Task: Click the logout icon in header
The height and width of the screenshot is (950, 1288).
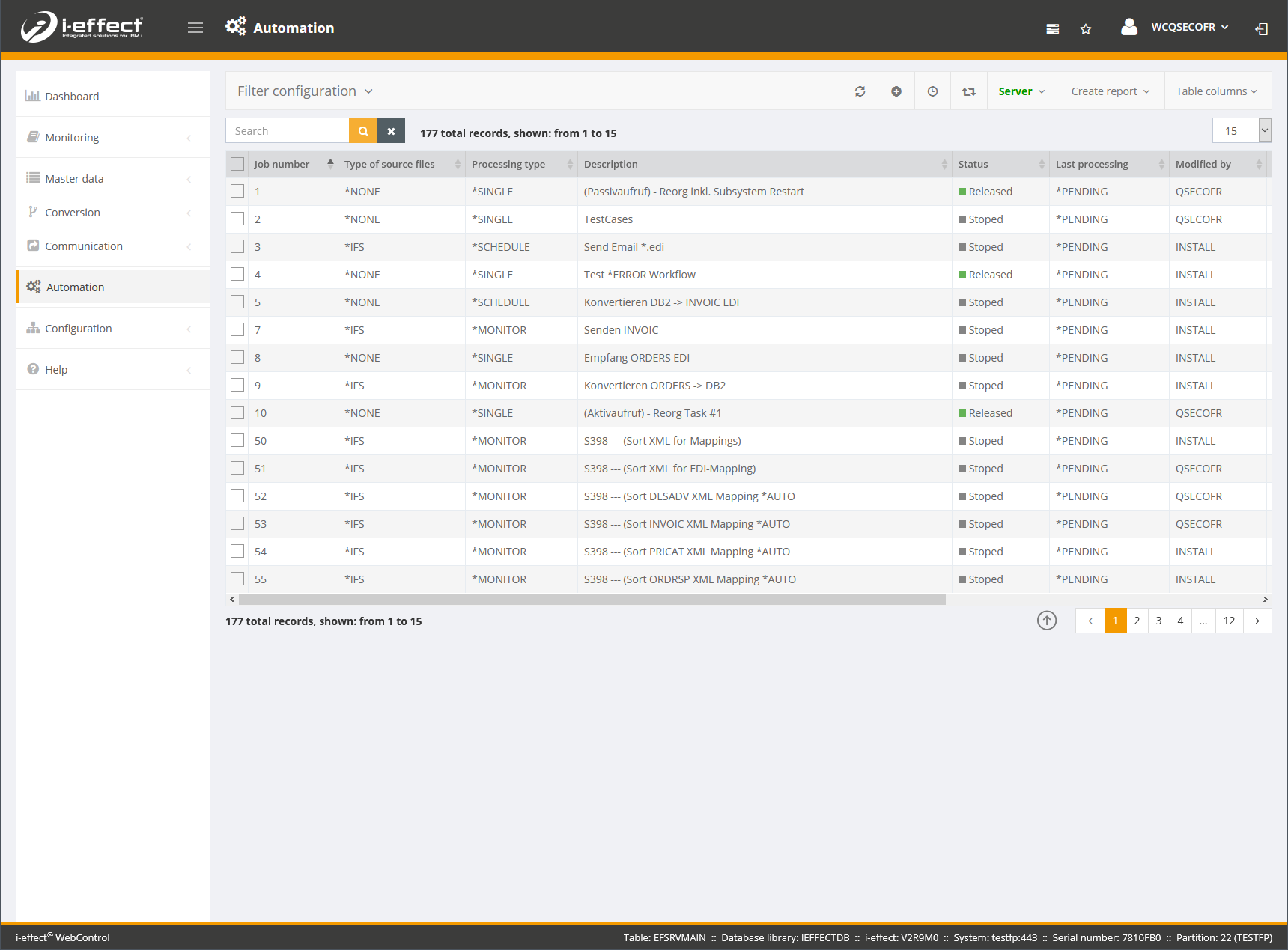Action: click(x=1261, y=29)
